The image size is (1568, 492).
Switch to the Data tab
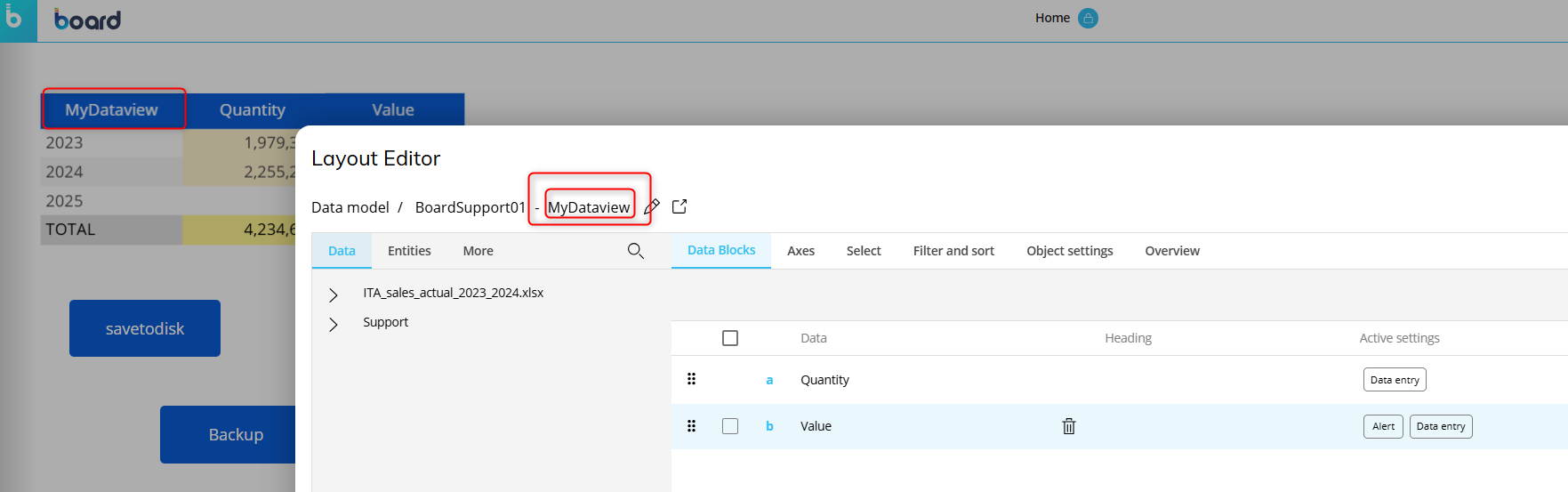click(x=342, y=251)
